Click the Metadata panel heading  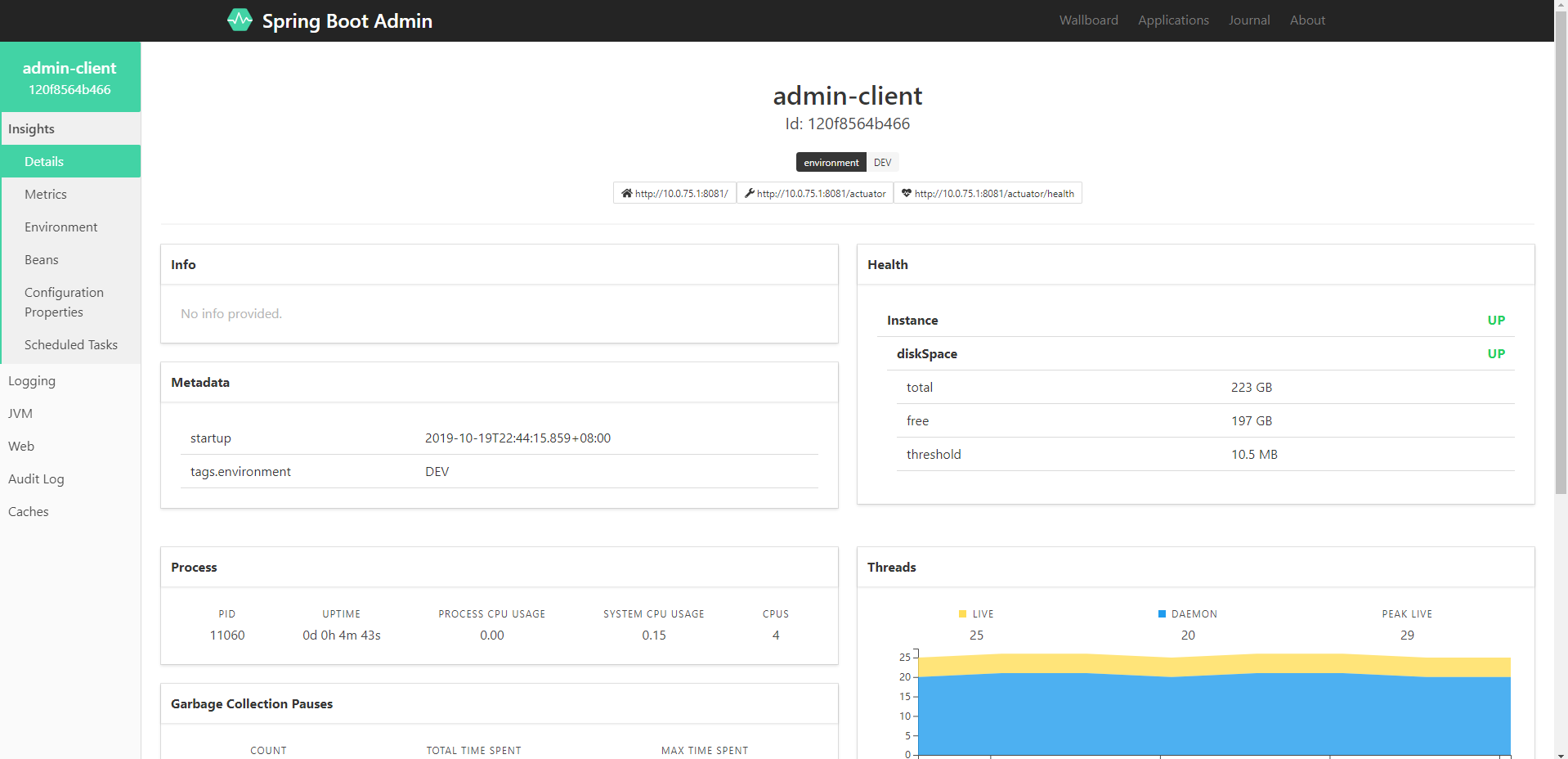tap(200, 382)
